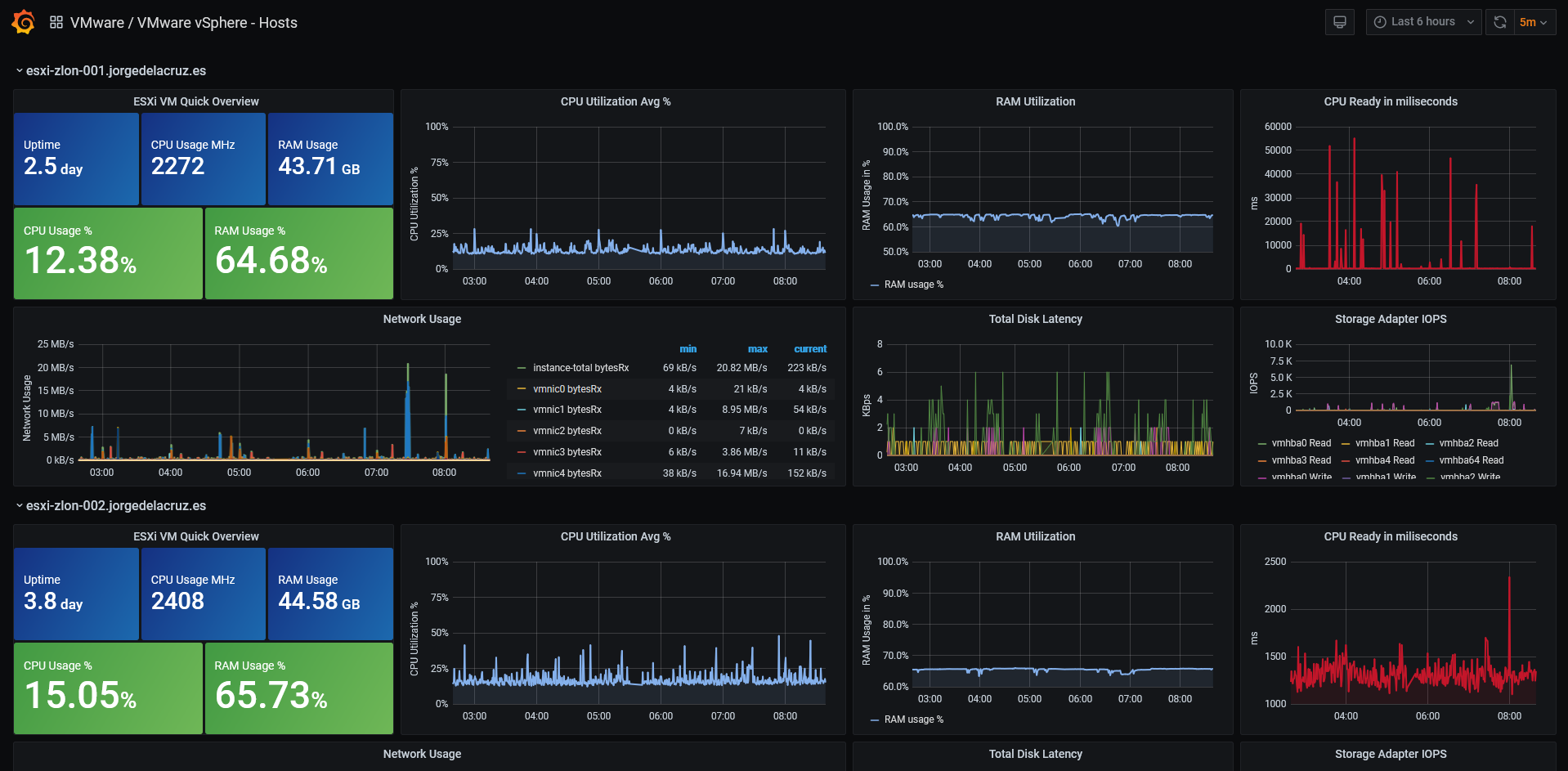This screenshot has height=771, width=1568.
Task: Click the CPU Usage MHz 2408 stat tile
Action: click(x=204, y=594)
